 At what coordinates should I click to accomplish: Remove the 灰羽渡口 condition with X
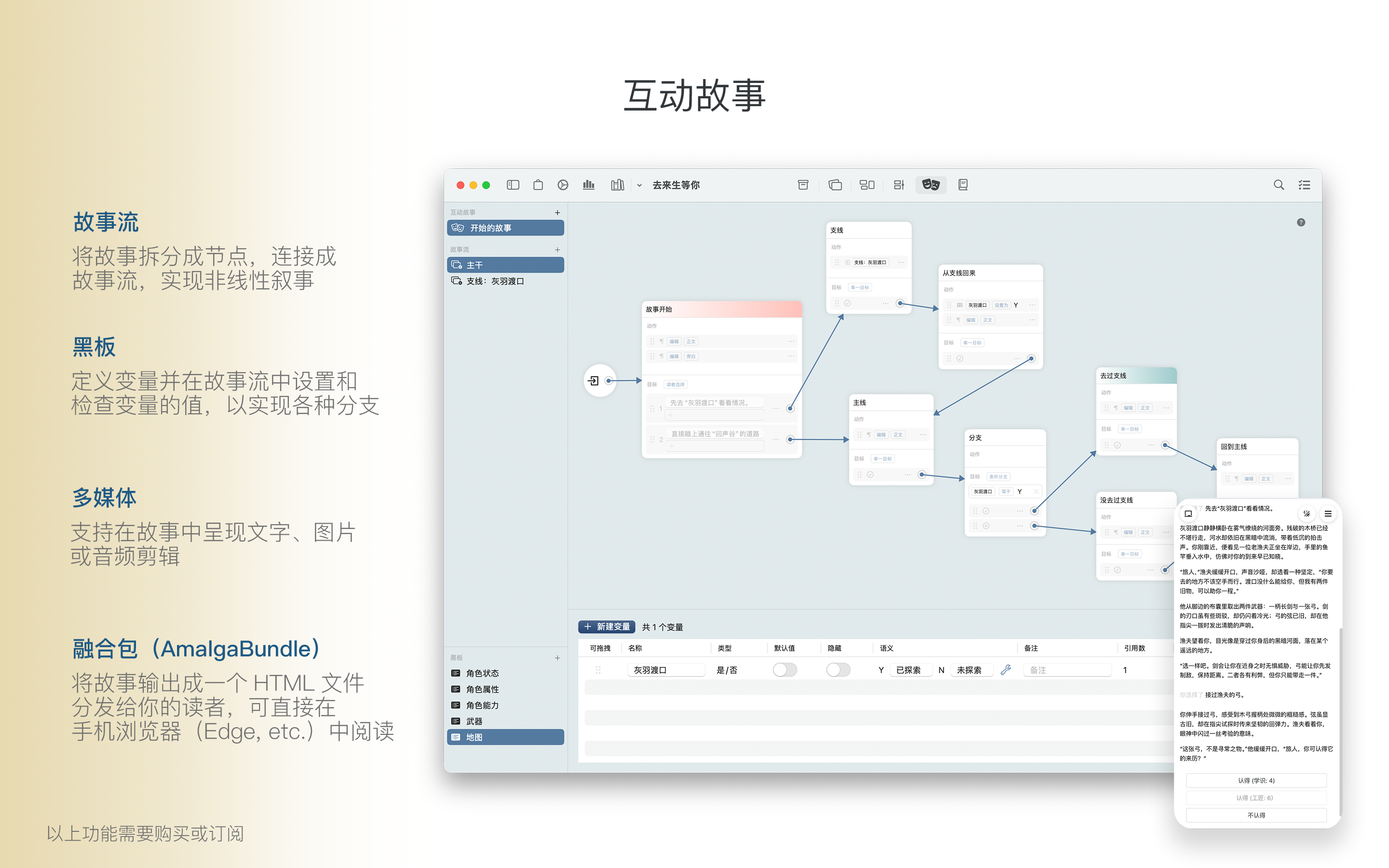pos(1036,492)
